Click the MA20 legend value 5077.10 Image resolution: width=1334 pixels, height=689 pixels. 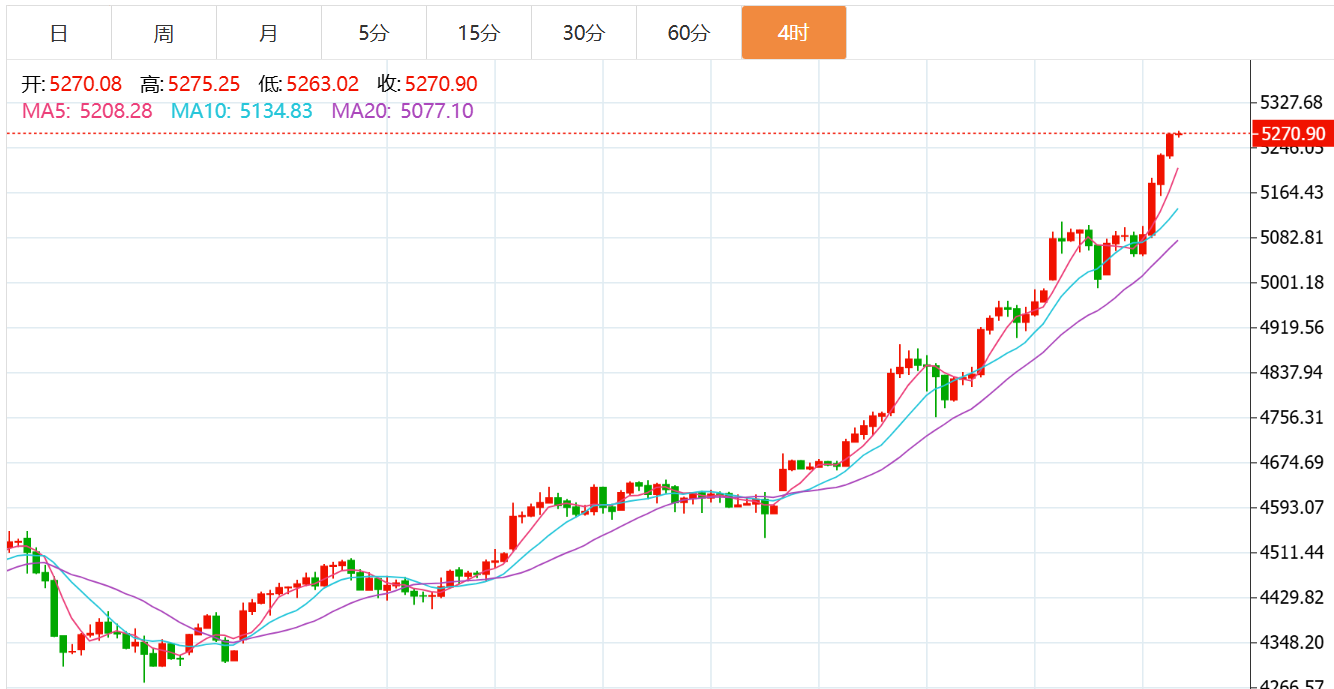[437, 111]
